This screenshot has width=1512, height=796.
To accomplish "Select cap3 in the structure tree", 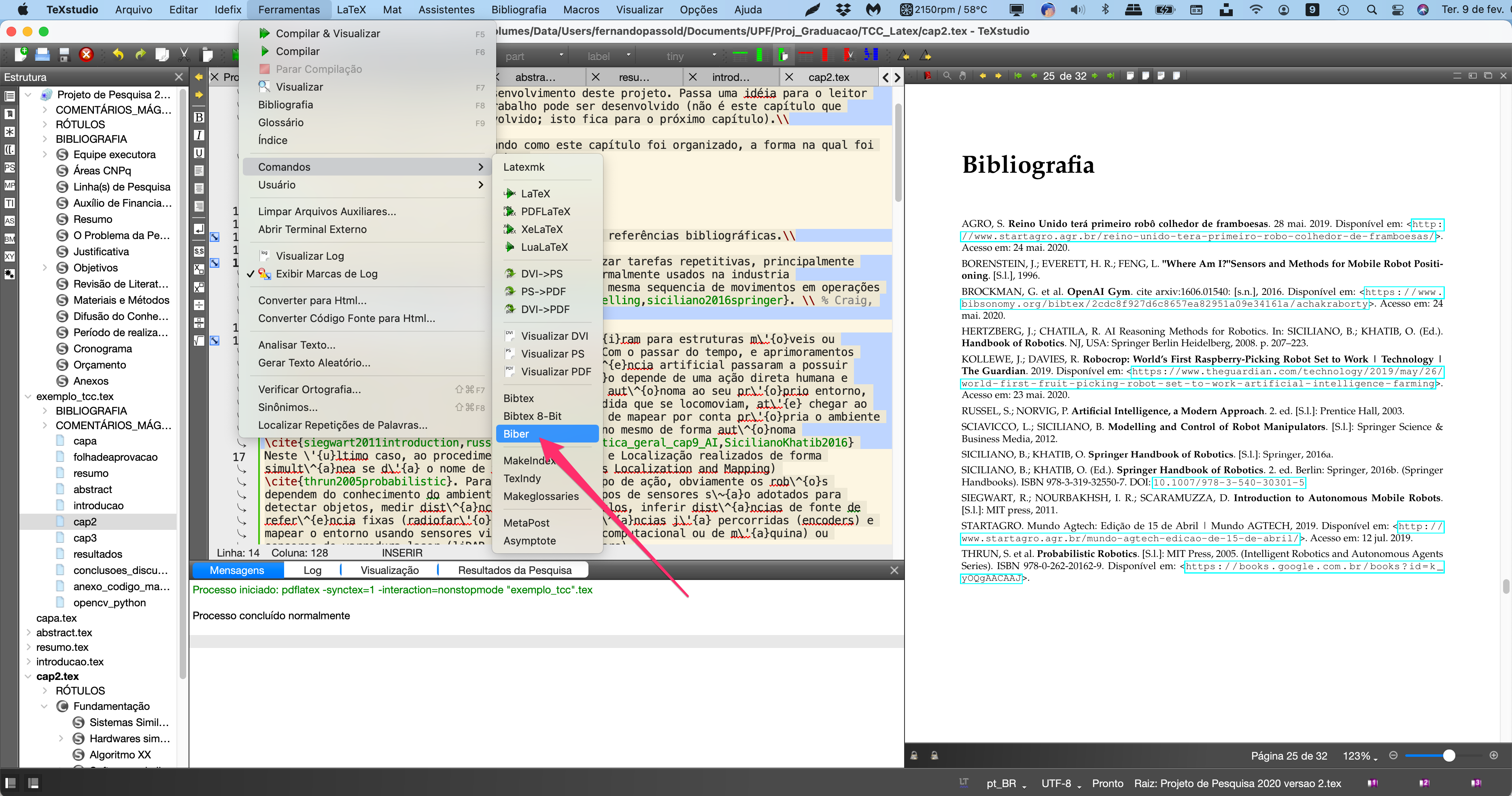I will click(85, 538).
